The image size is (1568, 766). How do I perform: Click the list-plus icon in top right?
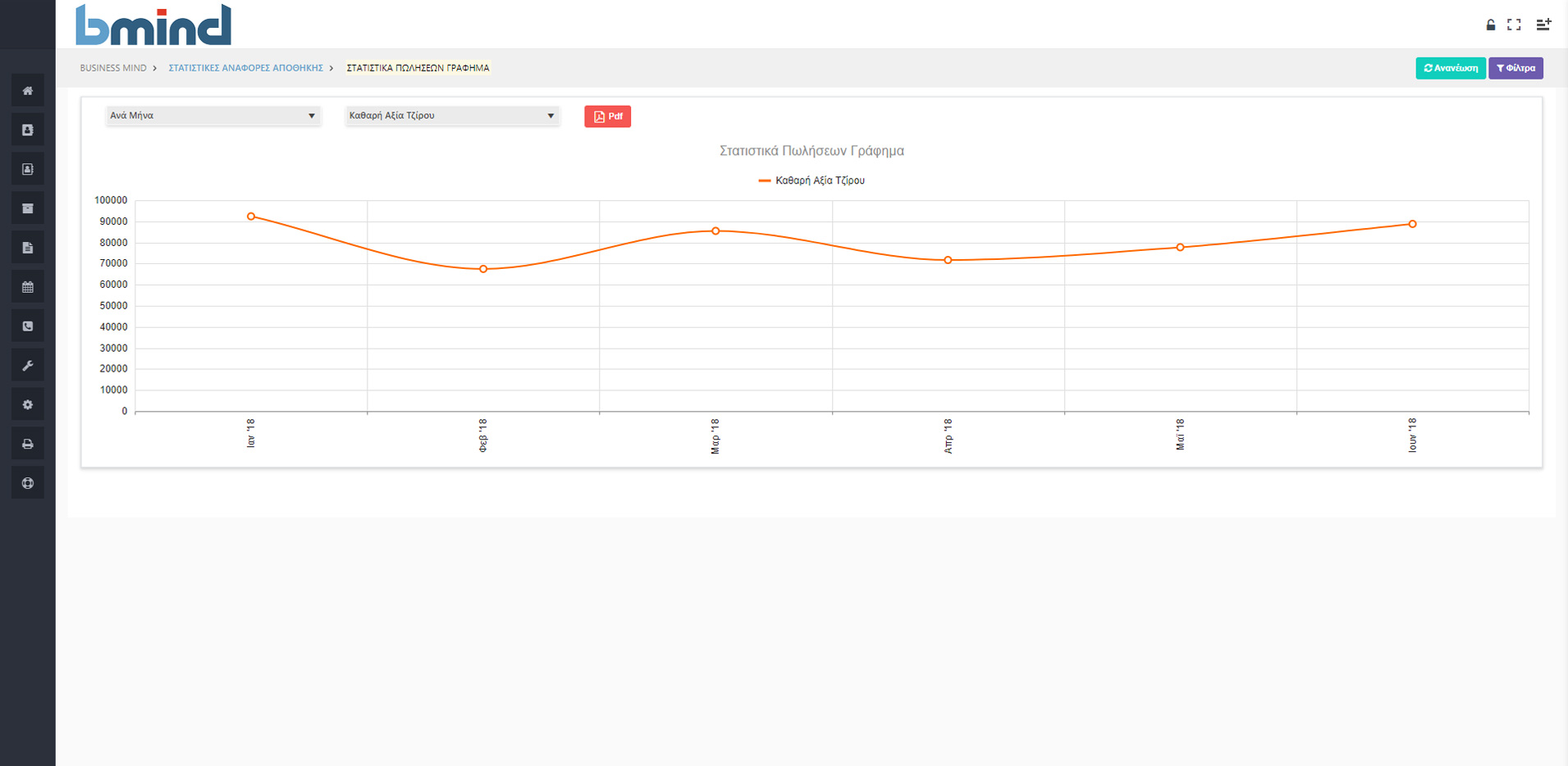point(1543,25)
